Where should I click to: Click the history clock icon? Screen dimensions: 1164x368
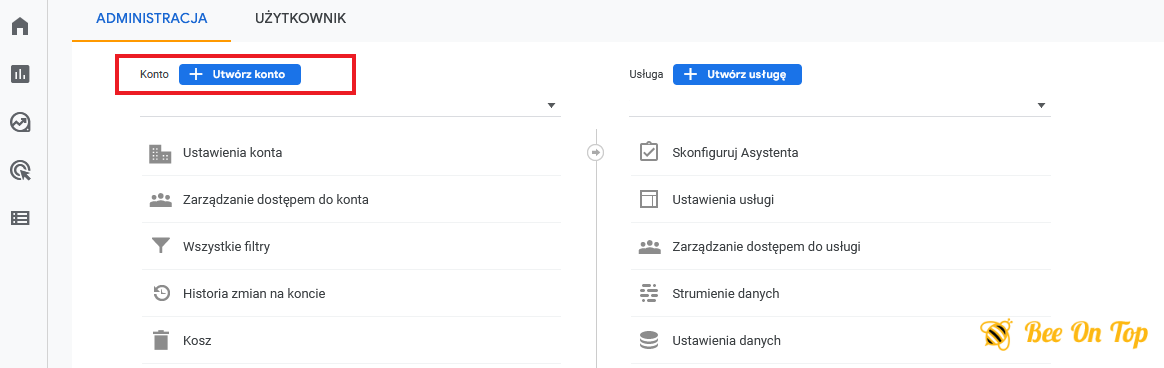point(160,293)
